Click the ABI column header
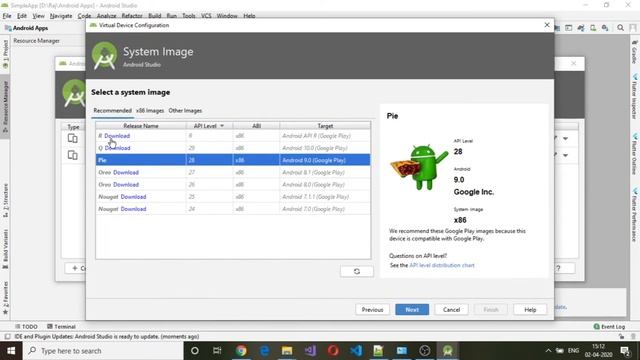The width and height of the screenshot is (640, 360). coord(256,126)
